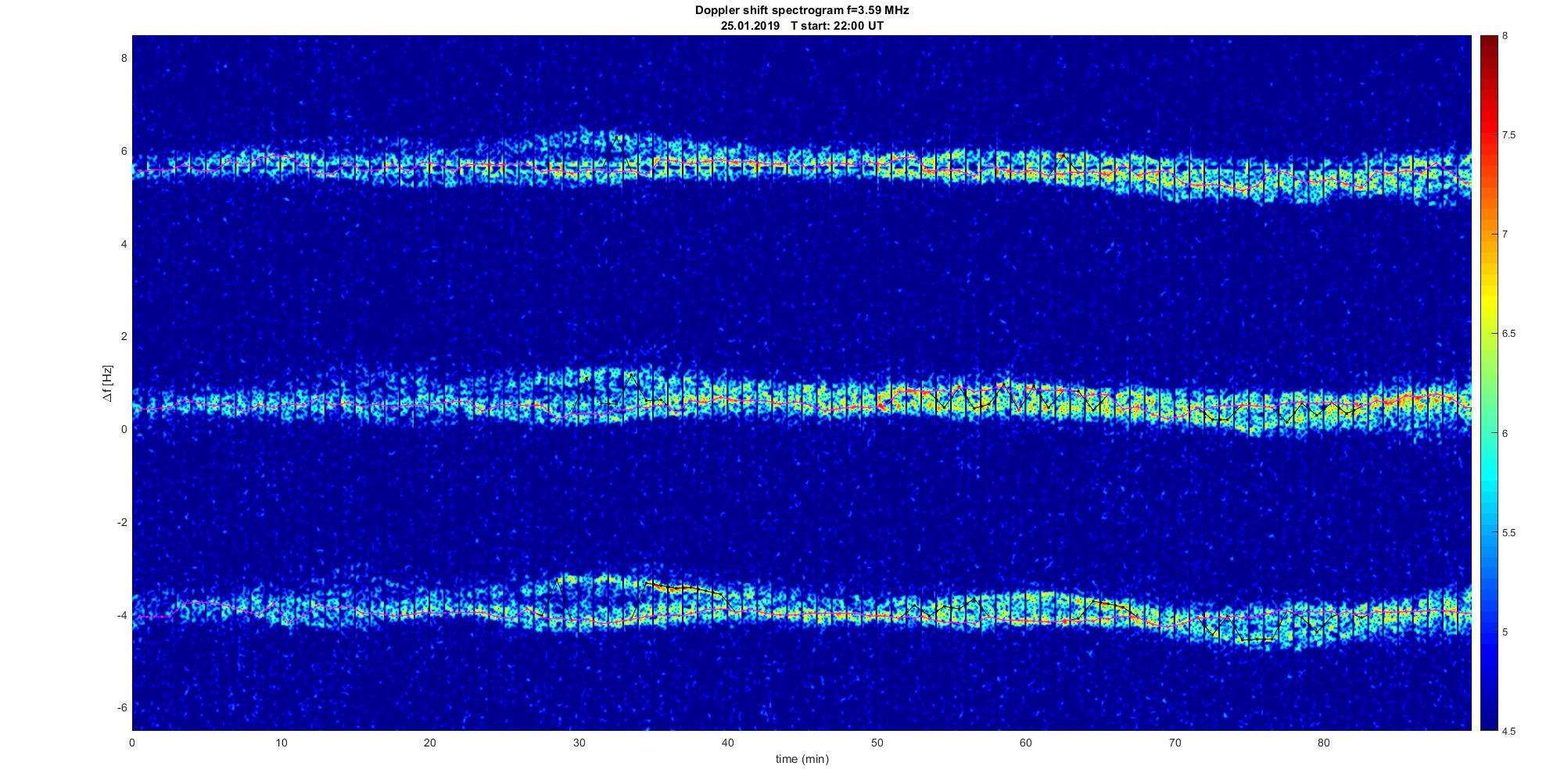The height and width of the screenshot is (784, 1564).
Task: Click the upper signal trace near 6 Hz
Action: coord(802,166)
